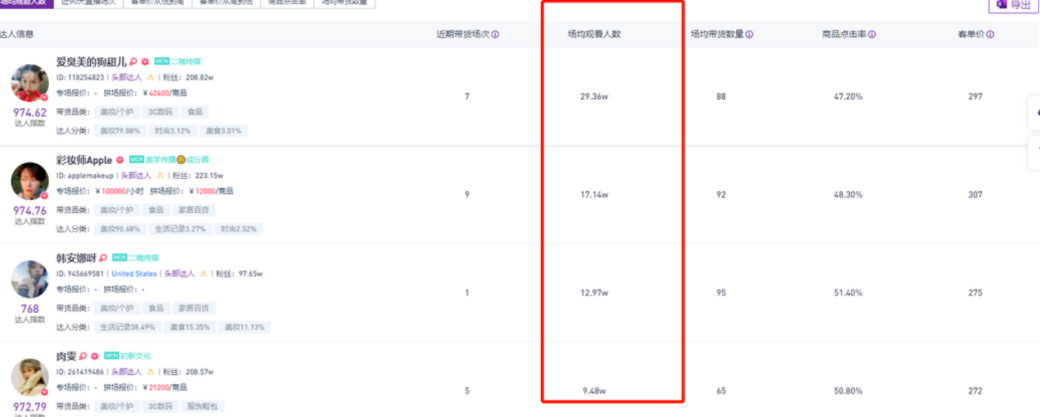Viewport: 1040px width, 417px height.
Task: Click 生活记录38.49% tag
Action: 127,328
